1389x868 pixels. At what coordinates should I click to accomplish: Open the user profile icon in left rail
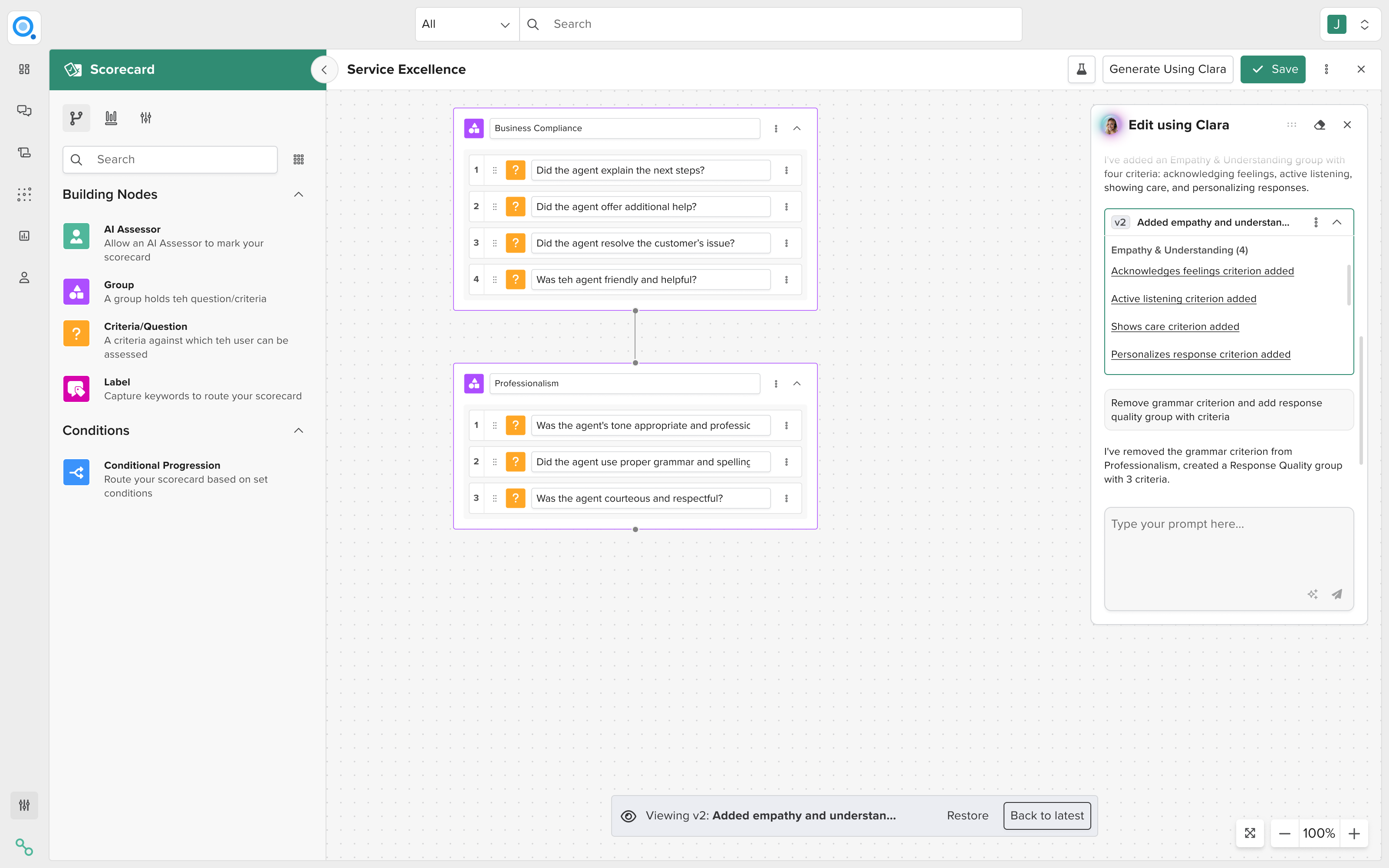coord(24,278)
